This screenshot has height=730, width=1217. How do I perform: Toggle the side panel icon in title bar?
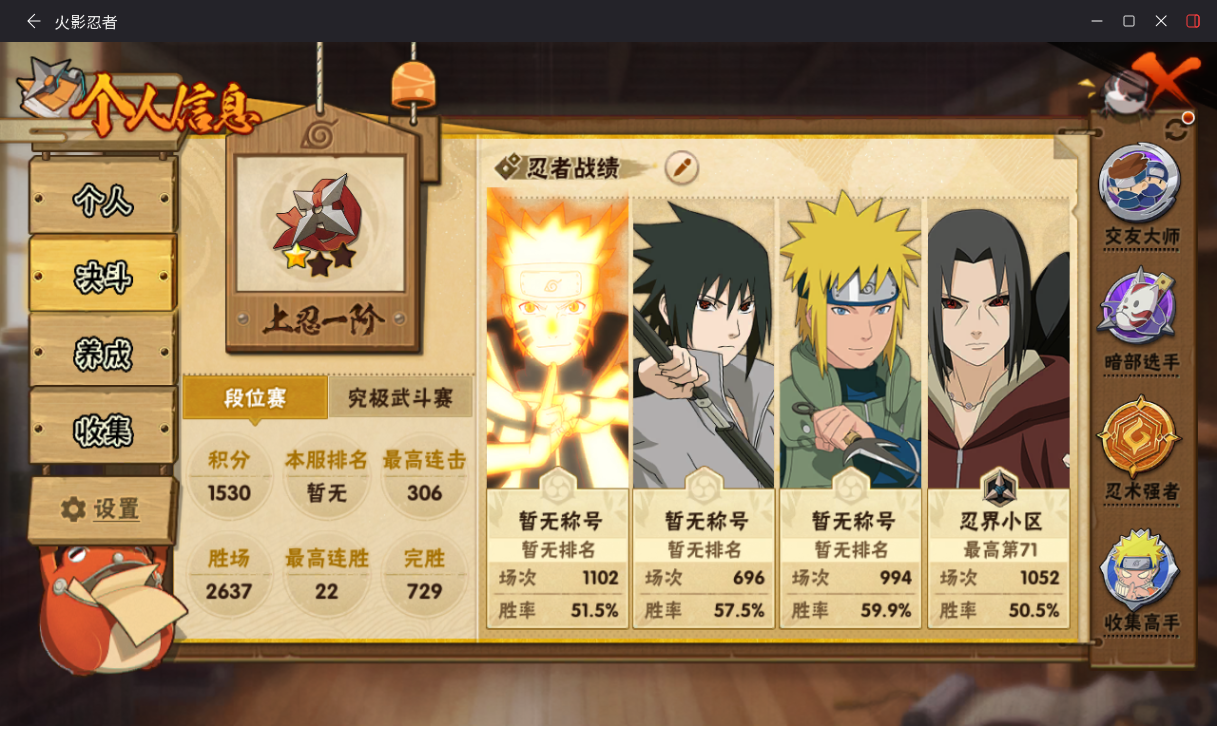pyautogui.click(x=1193, y=21)
